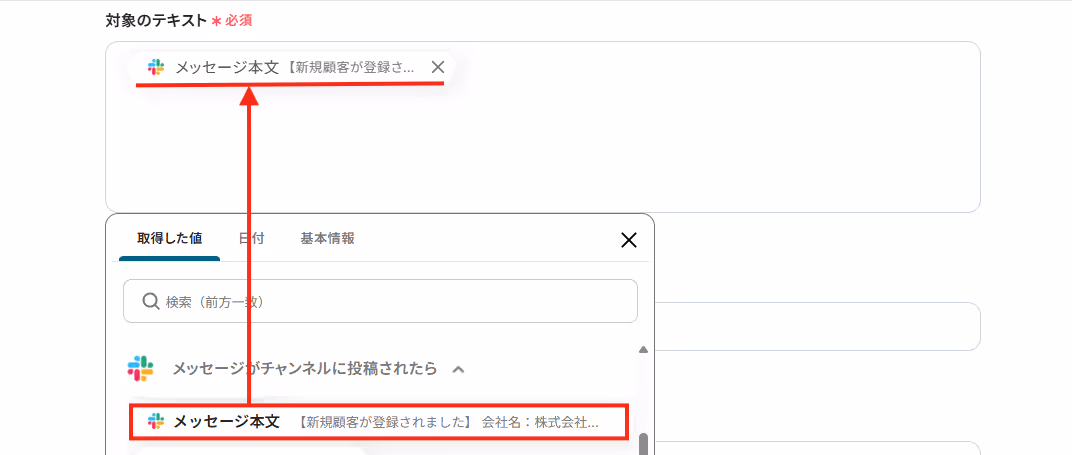Click the メッセージがチャンネルに投稿されたら section title
The height and width of the screenshot is (455, 1072).
point(304,369)
